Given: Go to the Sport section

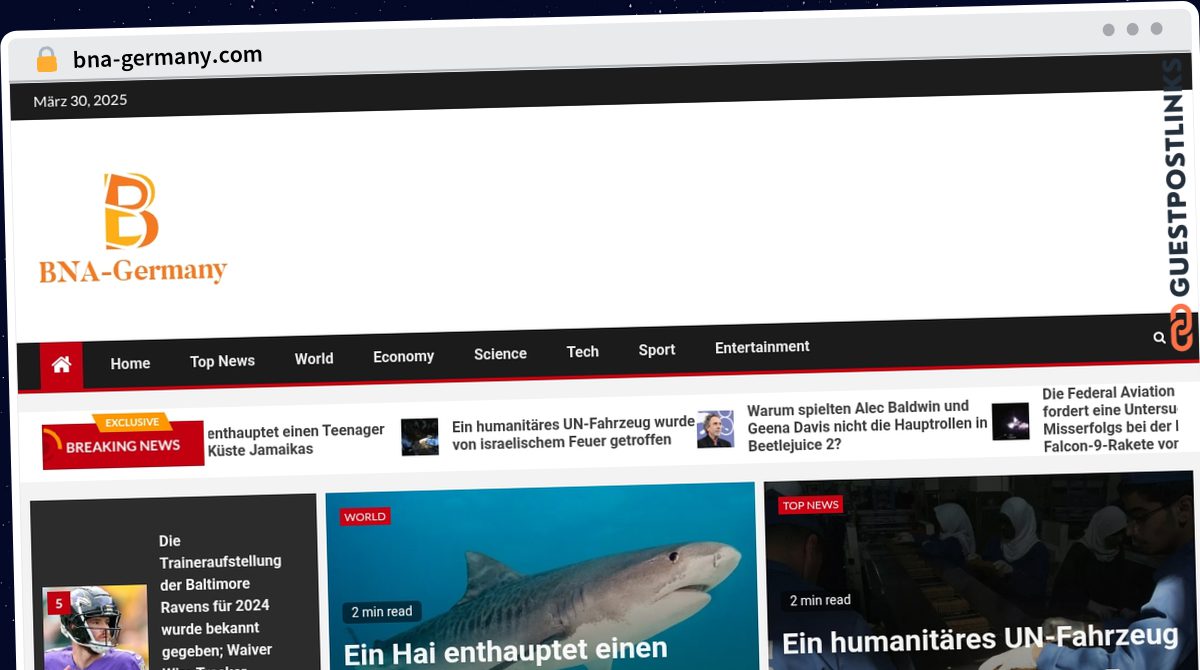Looking at the screenshot, I should pos(656,350).
